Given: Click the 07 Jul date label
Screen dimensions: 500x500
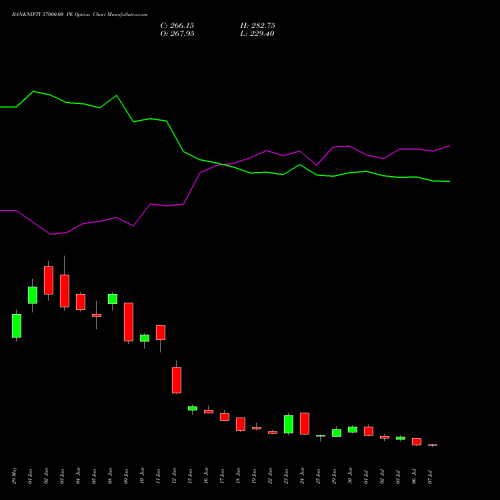Looking at the screenshot, I should tap(430, 477).
